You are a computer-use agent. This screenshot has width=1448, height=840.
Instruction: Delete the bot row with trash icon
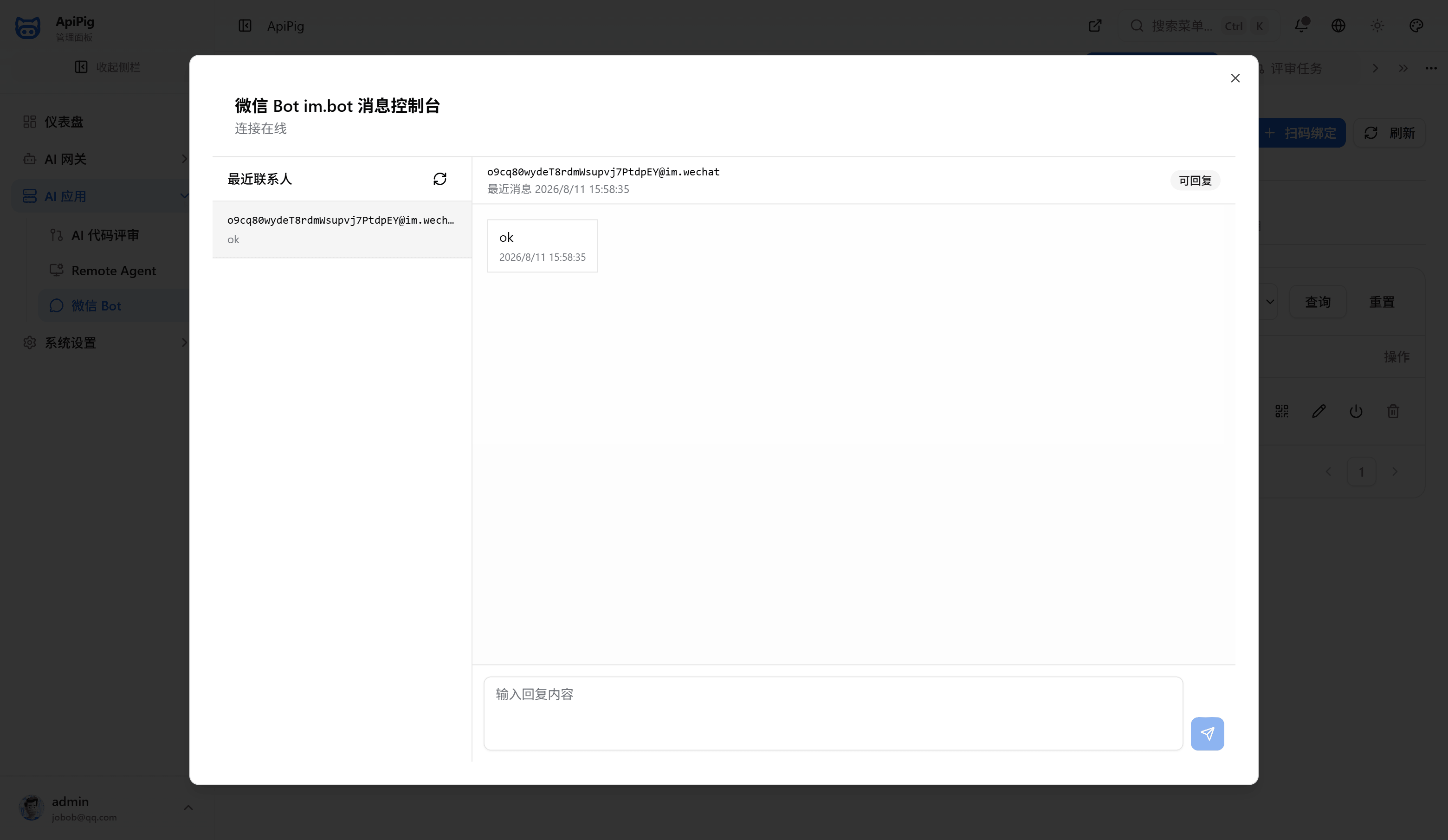(x=1393, y=411)
